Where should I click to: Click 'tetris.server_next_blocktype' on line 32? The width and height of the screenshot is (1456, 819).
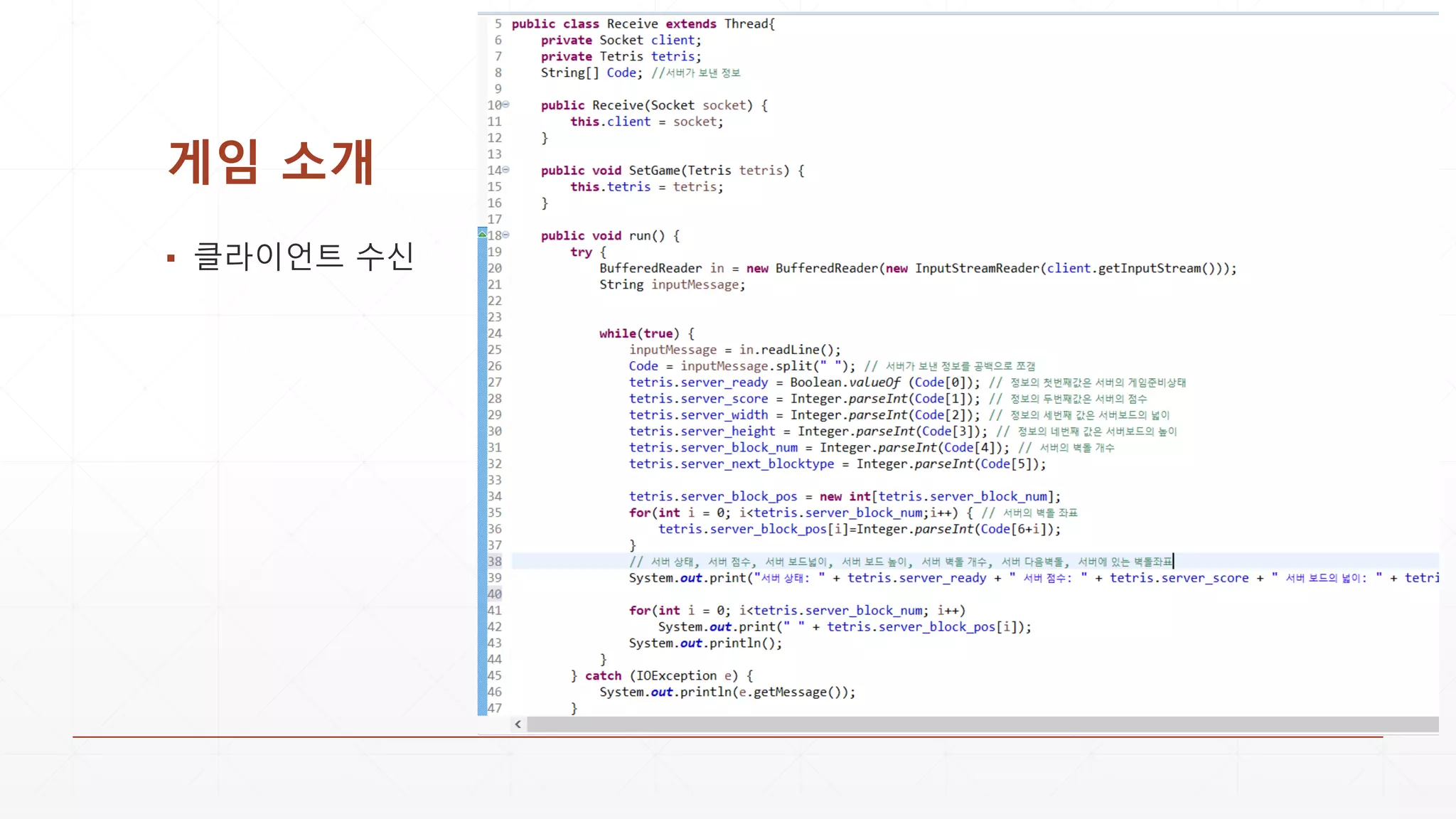pyautogui.click(x=732, y=464)
